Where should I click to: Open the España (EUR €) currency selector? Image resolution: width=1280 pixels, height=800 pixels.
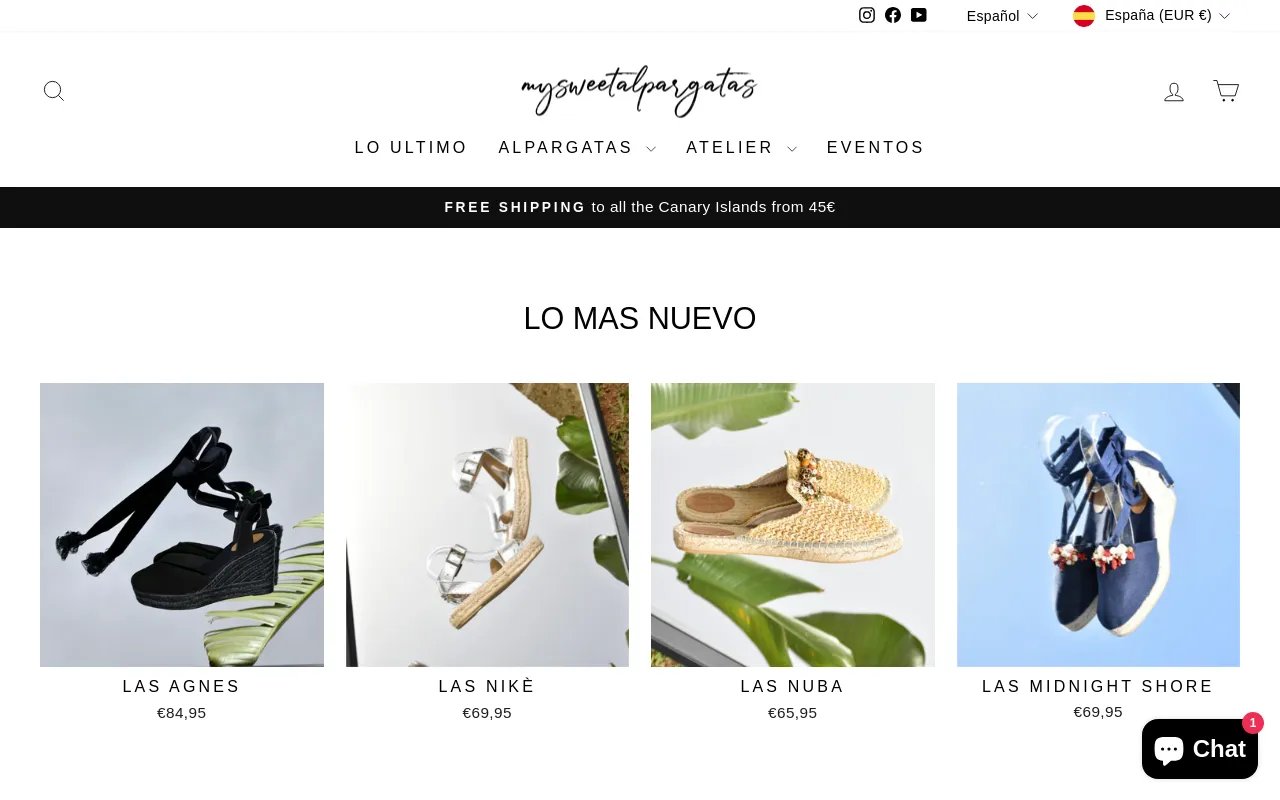1151,16
